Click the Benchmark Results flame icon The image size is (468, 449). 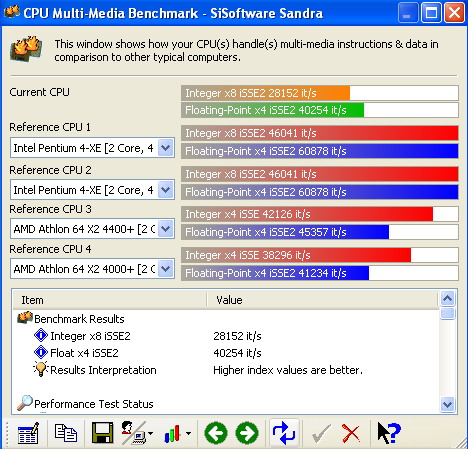(x=25, y=318)
